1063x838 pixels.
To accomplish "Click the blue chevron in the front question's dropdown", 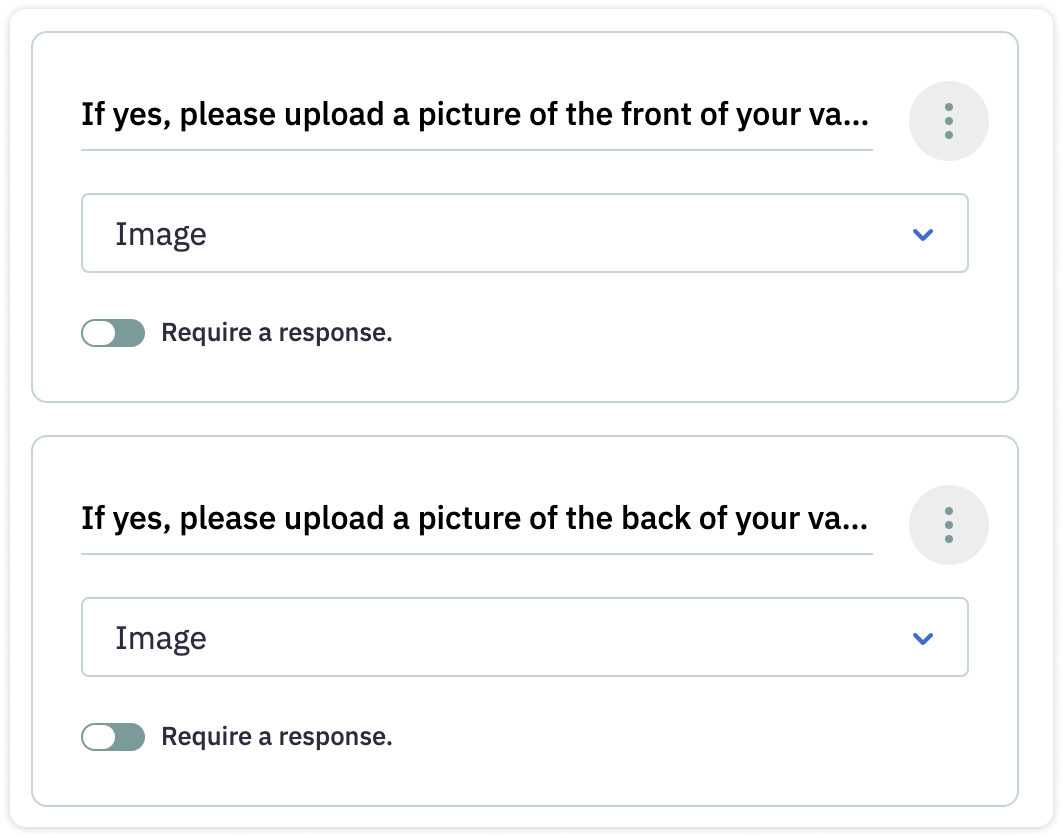I will pyautogui.click(x=922, y=234).
